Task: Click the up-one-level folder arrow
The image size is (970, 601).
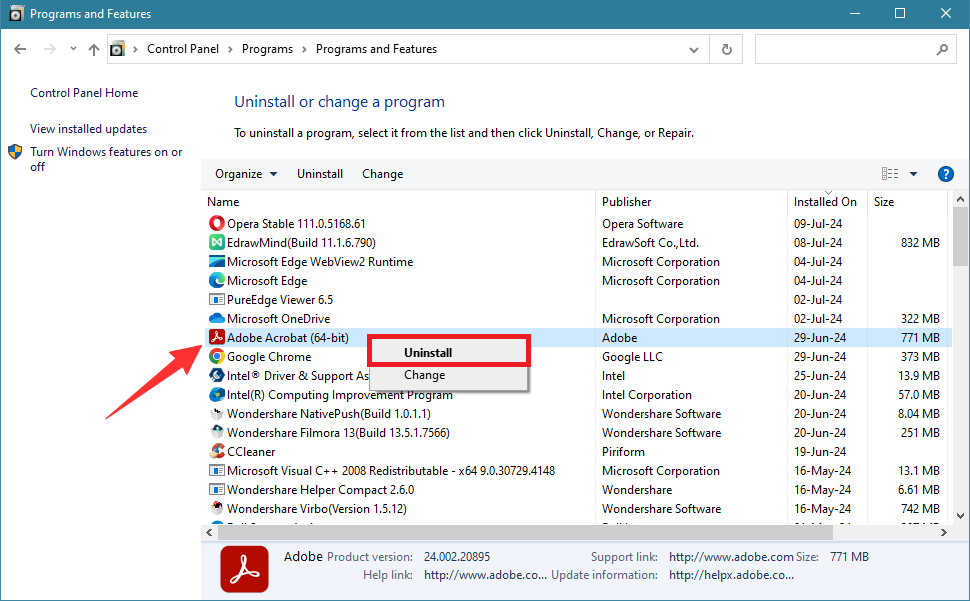Action: coord(93,48)
